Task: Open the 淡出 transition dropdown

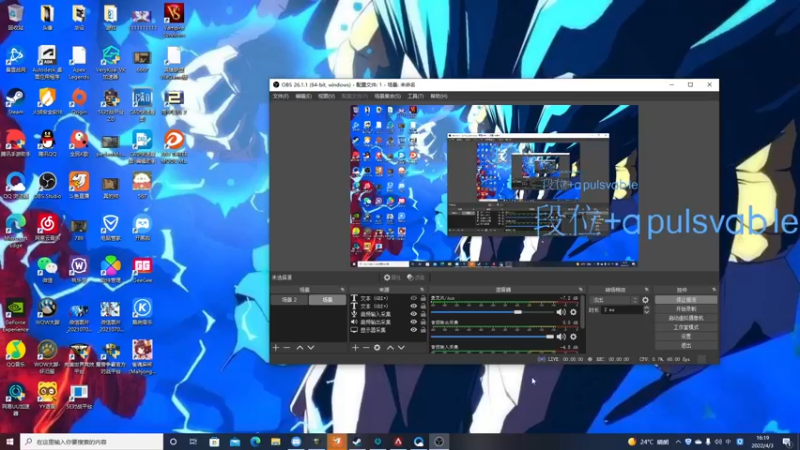Action: click(x=614, y=300)
